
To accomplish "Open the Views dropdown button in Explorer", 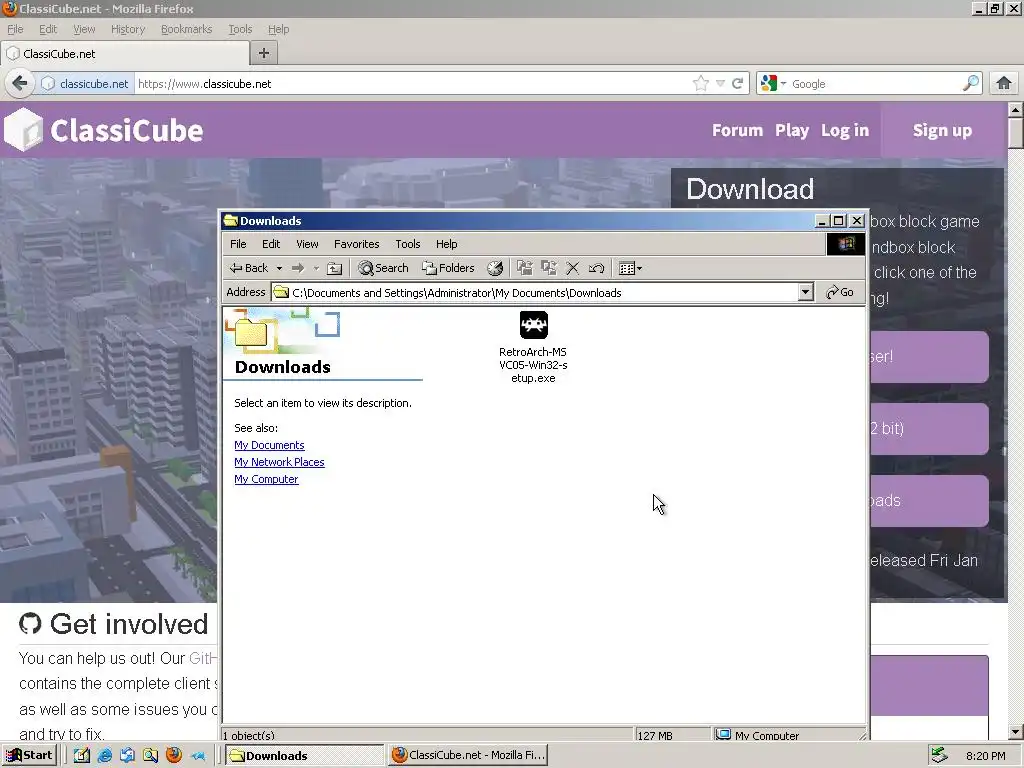I will [630, 268].
